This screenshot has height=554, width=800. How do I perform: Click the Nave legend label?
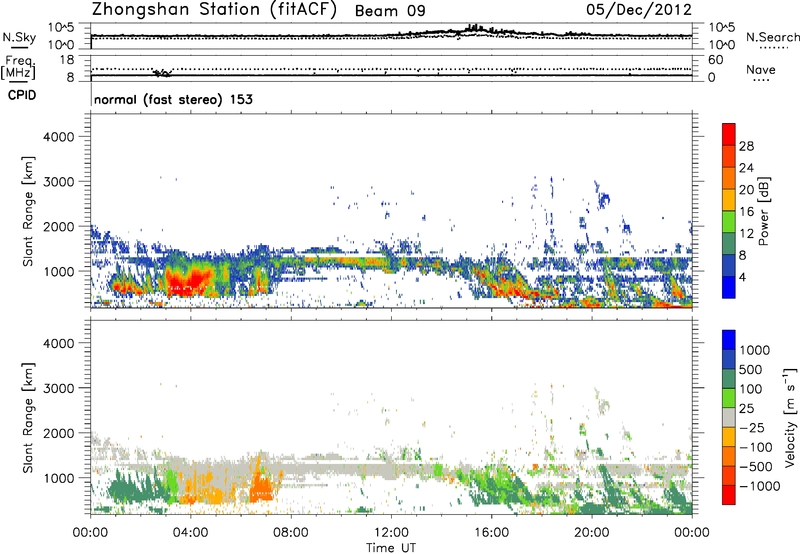(x=760, y=70)
